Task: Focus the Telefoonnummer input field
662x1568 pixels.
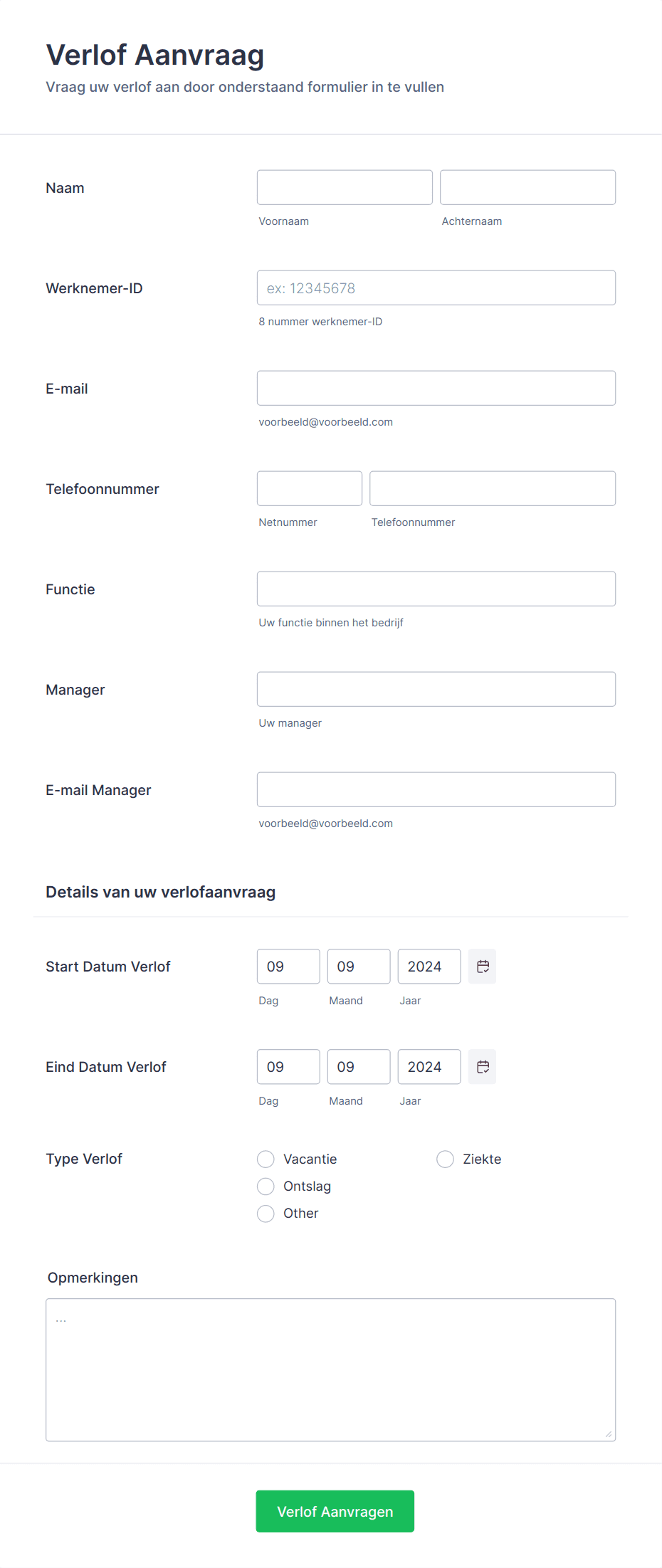Action: [x=492, y=488]
